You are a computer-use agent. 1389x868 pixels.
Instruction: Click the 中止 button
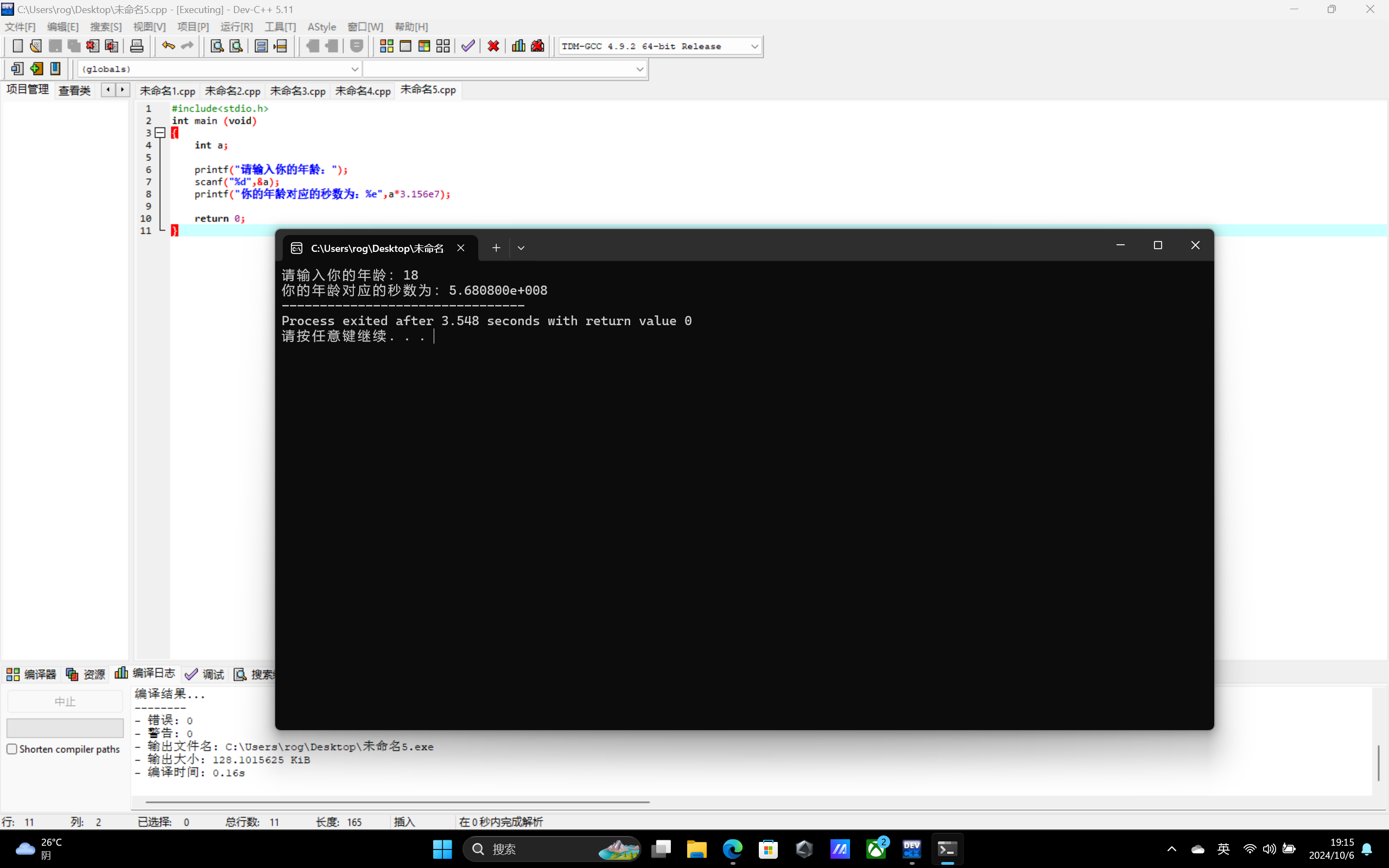click(65, 701)
